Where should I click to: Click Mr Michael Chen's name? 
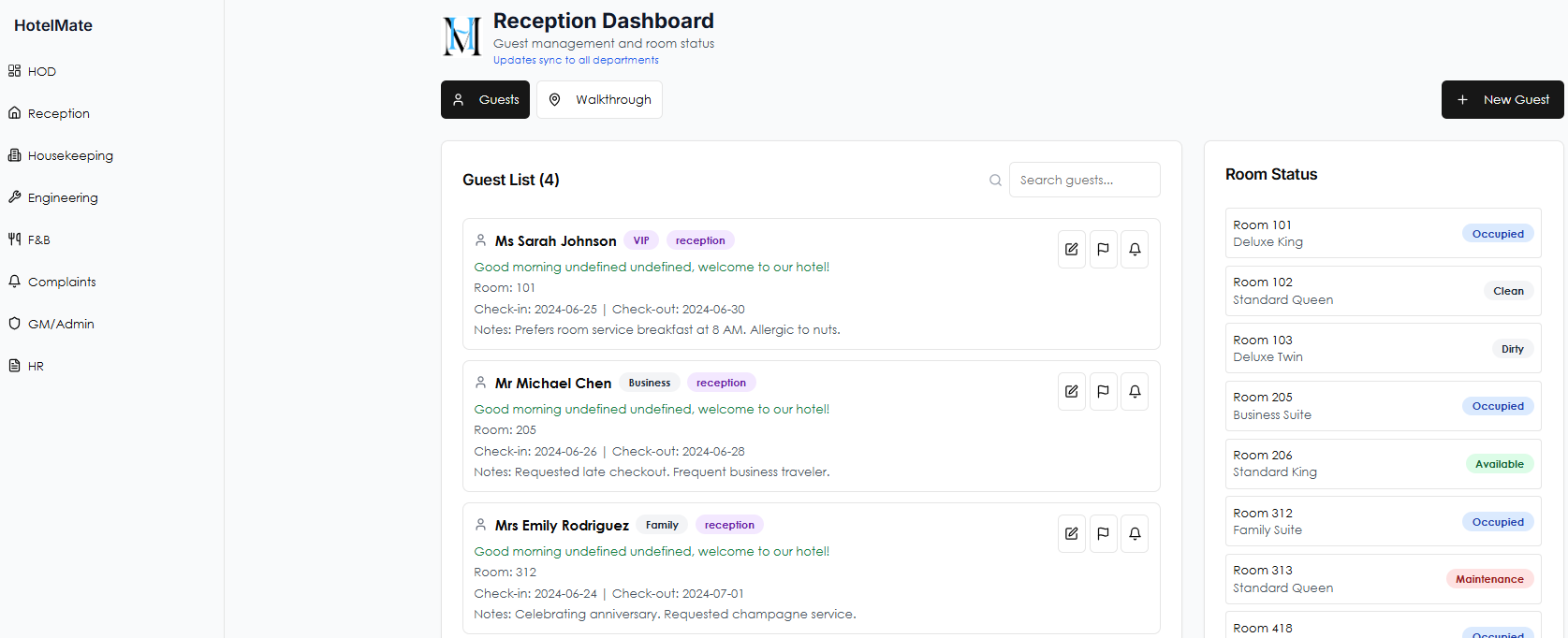tap(553, 384)
